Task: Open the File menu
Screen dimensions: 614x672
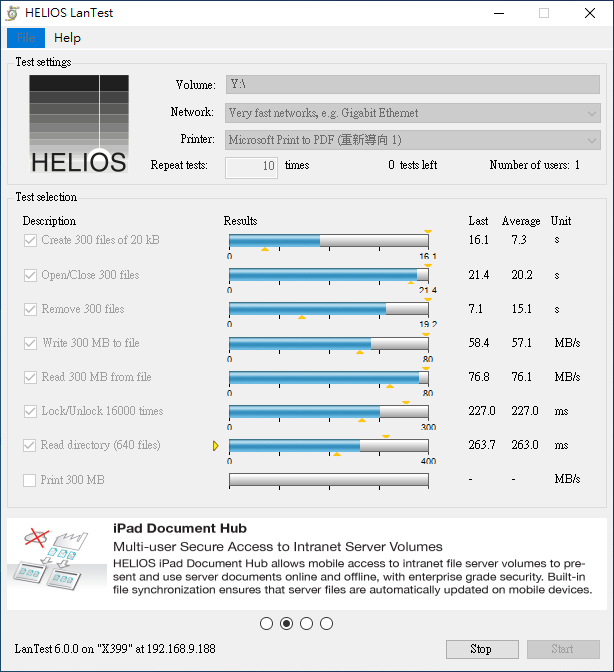Action: (x=26, y=38)
